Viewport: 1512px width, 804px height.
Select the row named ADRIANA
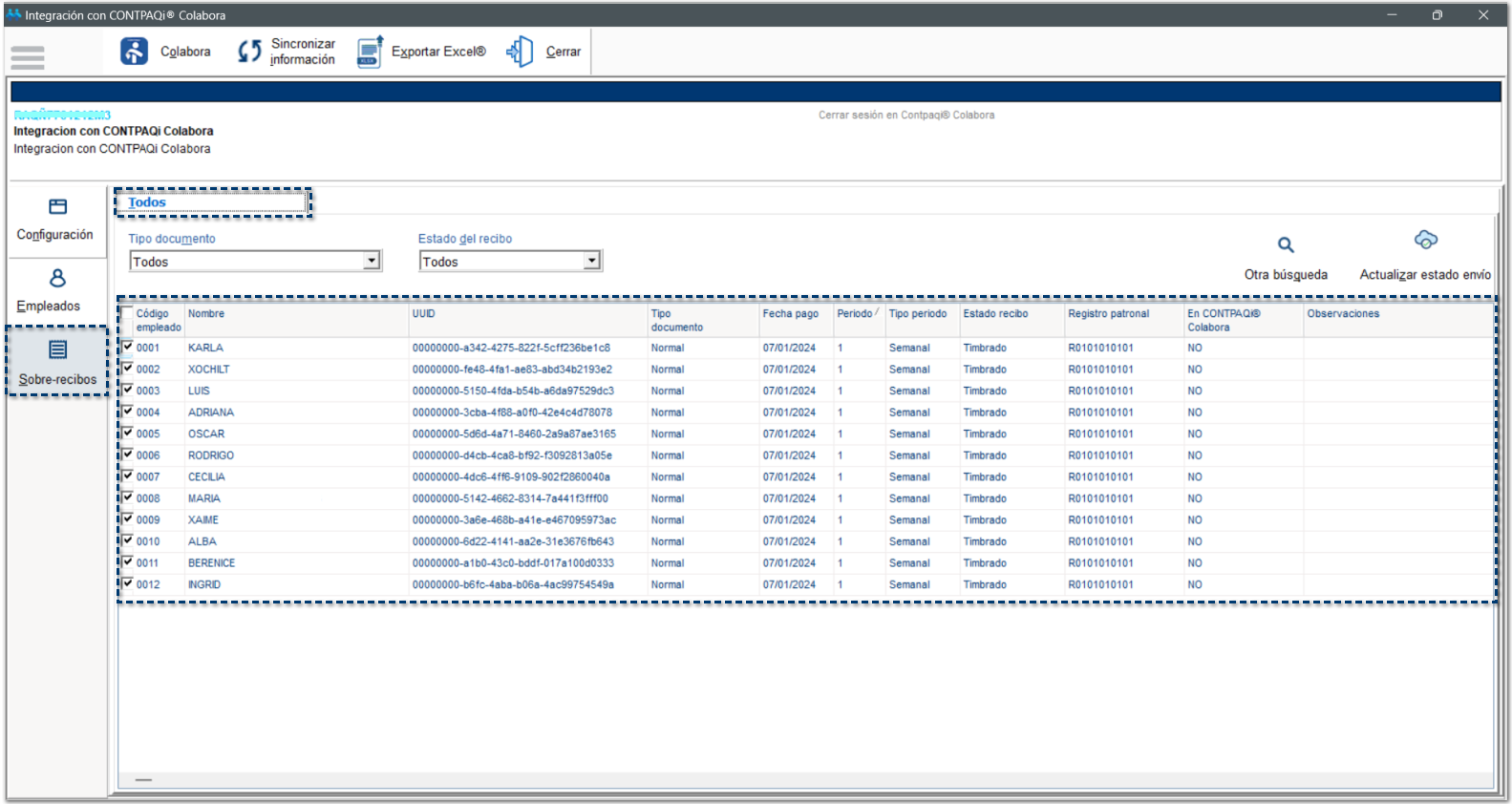tap(805, 413)
